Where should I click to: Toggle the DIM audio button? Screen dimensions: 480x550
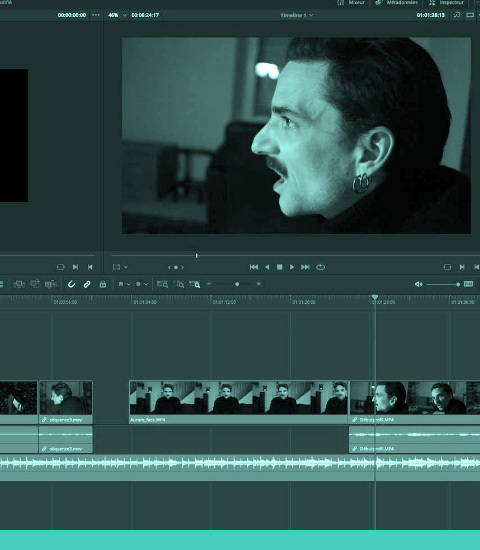[468, 284]
